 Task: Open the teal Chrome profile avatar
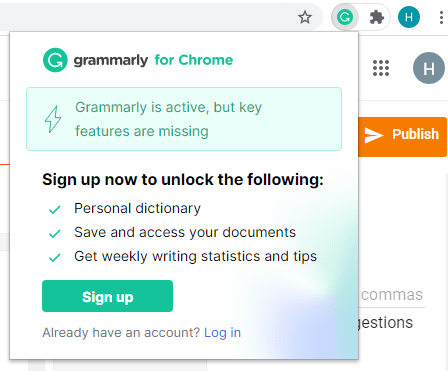(x=409, y=17)
